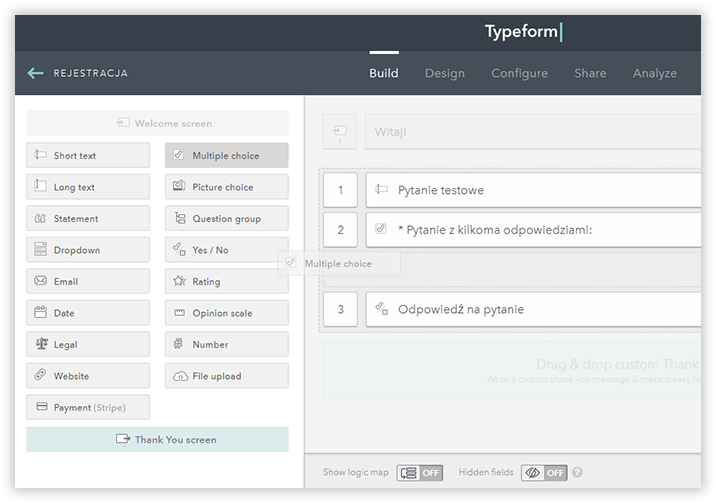The image size is (716, 503).
Task: Add a Question group
Action: 226,218
